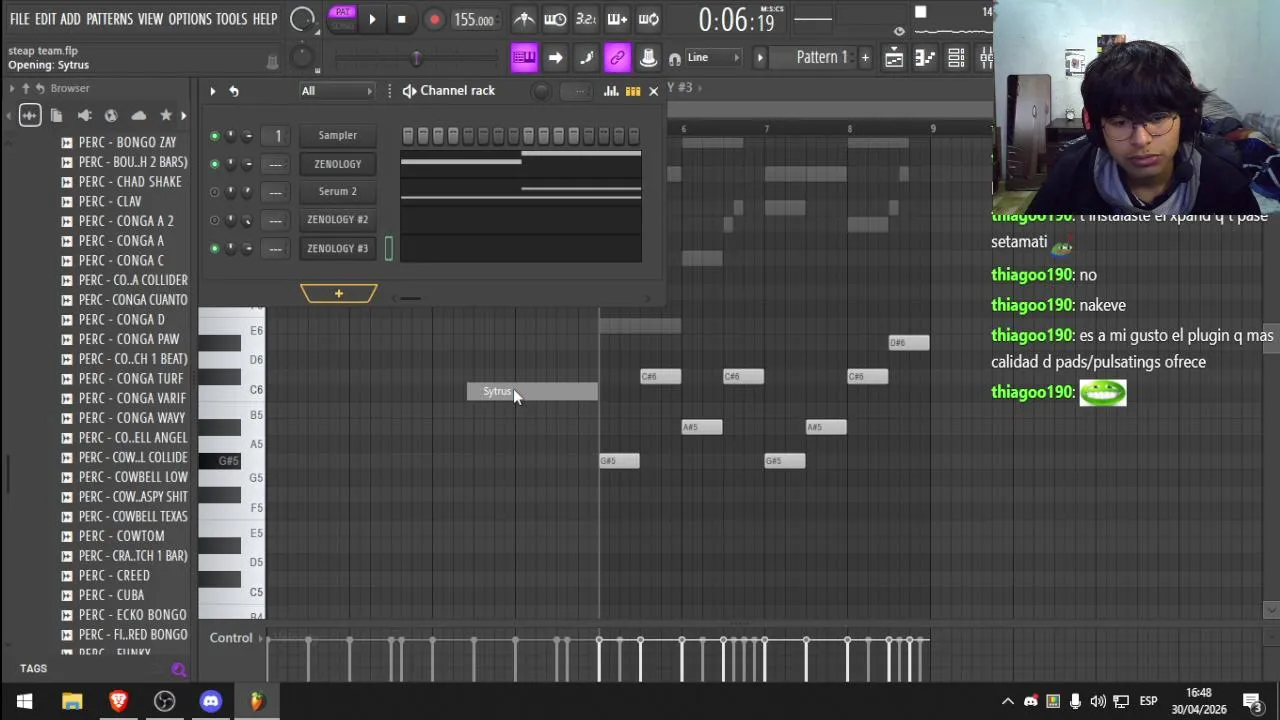Image resolution: width=1280 pixels, height=720 pixels.
Task: Select the files browser tab icon
Action: tap(57, 115)
